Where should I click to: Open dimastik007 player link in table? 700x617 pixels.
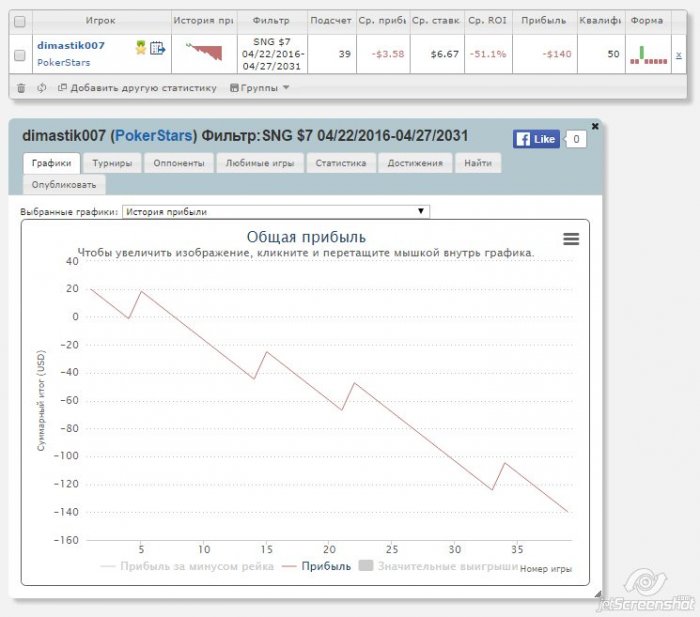click(70, 45)
